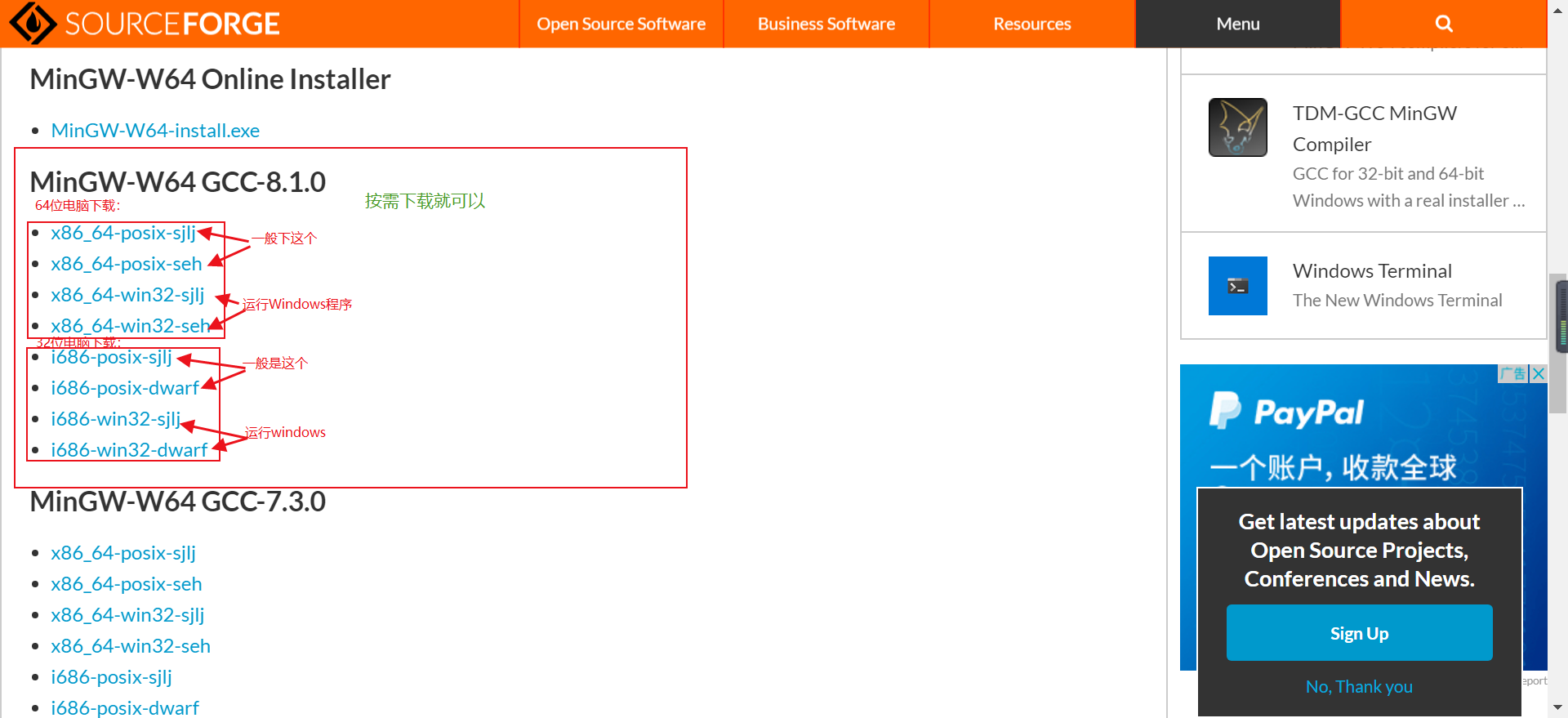Open the search magnifier icon
The height and width of the screenshot is (718, 1568).
[1444, 24]
